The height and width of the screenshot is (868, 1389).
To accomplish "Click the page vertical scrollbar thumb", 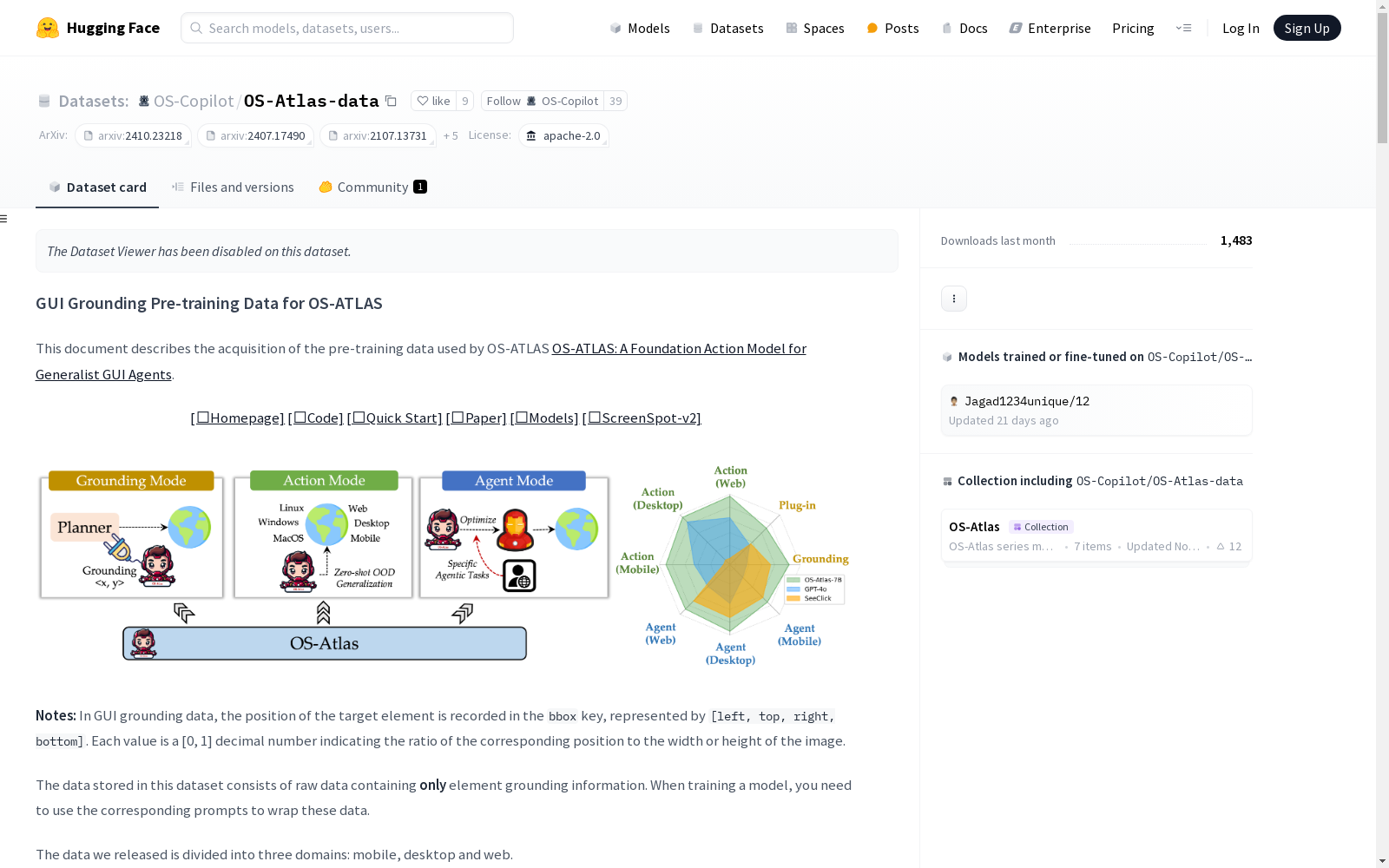I will tap(1382, 78).
